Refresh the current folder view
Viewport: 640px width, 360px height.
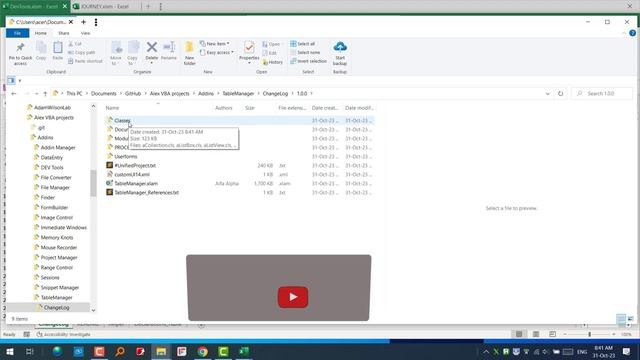click(560, 93)
